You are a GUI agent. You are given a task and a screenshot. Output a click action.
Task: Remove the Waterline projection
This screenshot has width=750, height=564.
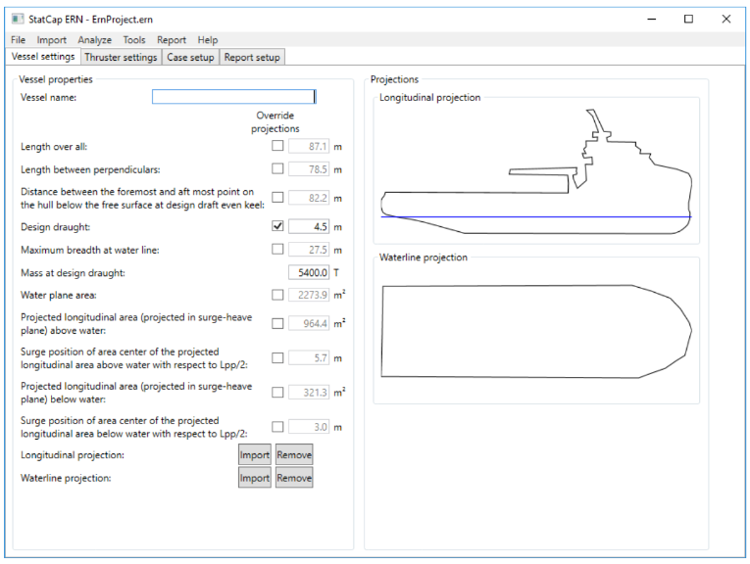point(294,478)
